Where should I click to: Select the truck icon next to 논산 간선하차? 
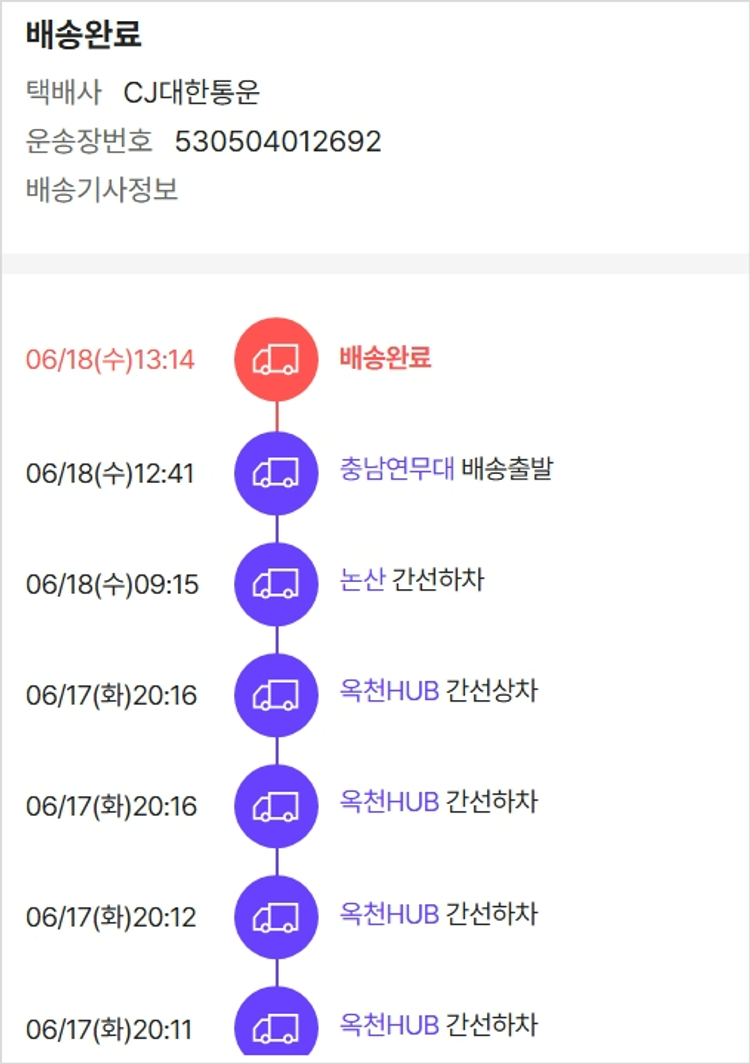276,584
